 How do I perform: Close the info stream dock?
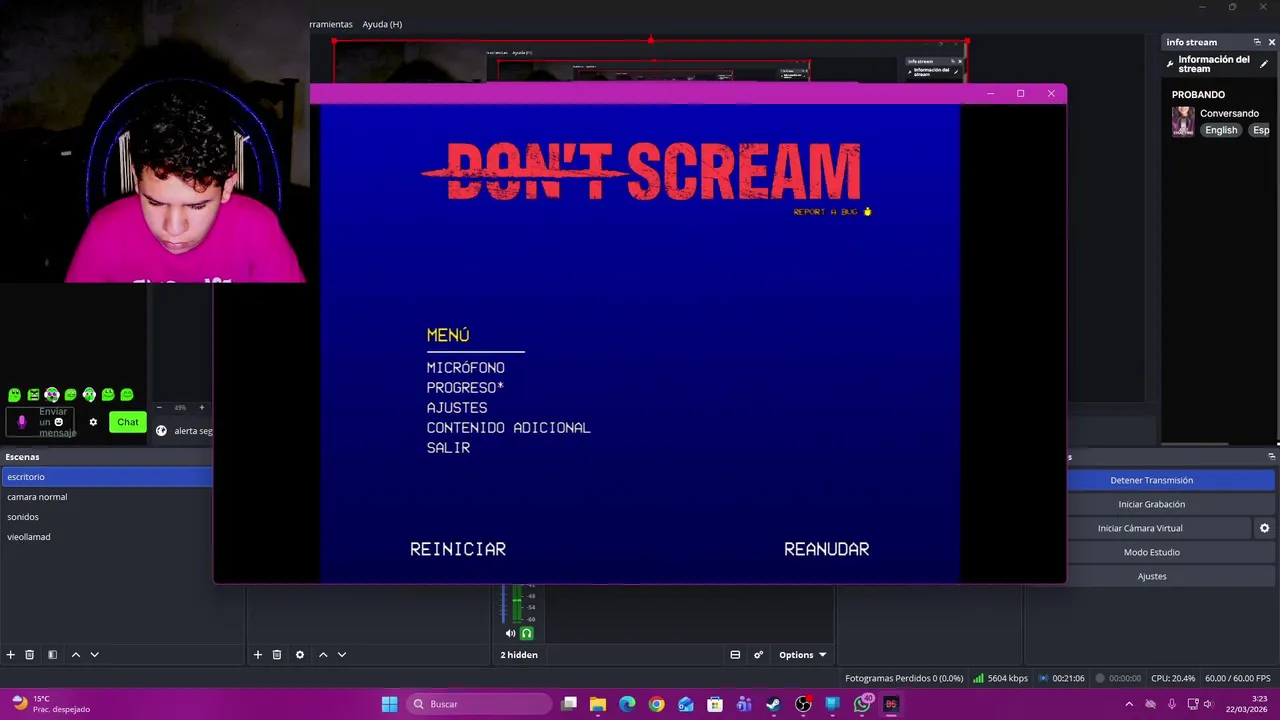tap(1272, 42)
